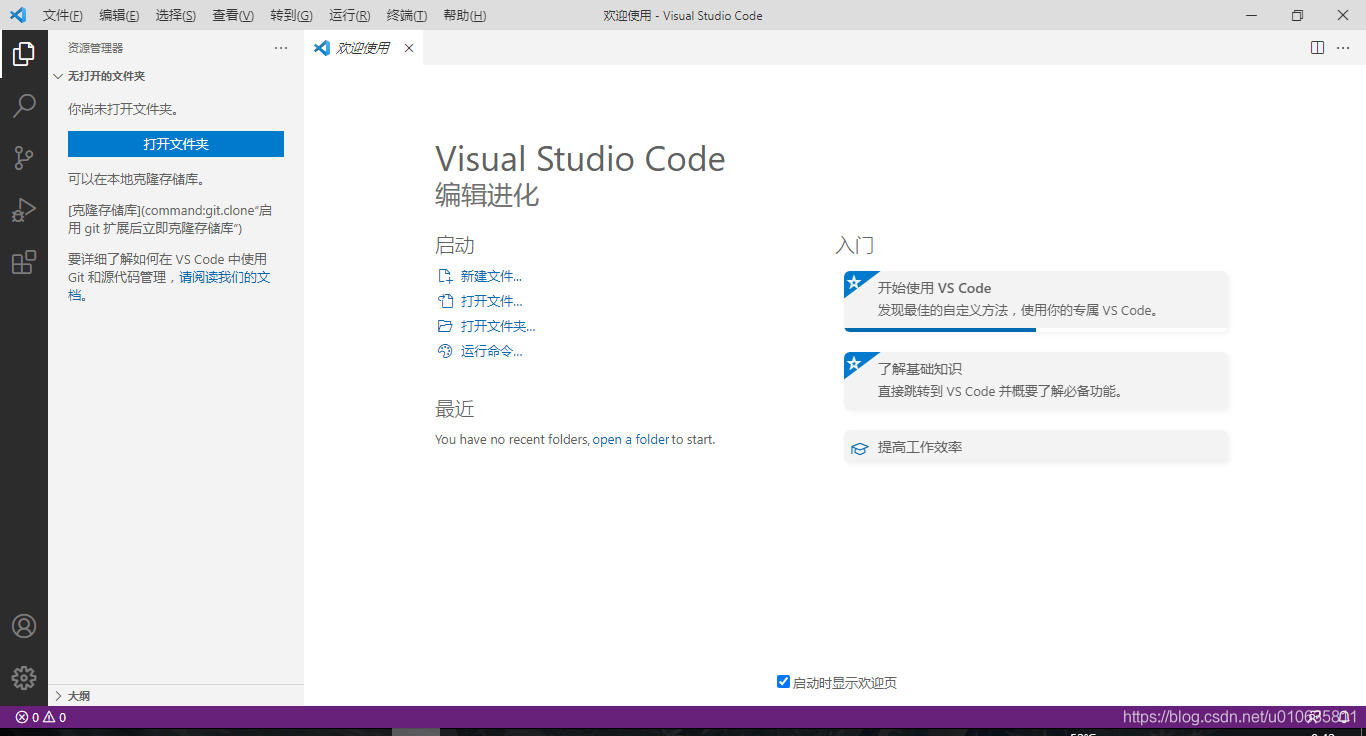
Task: Open the Search view icon
Action: pyautogui.click(x=24, y=105)
